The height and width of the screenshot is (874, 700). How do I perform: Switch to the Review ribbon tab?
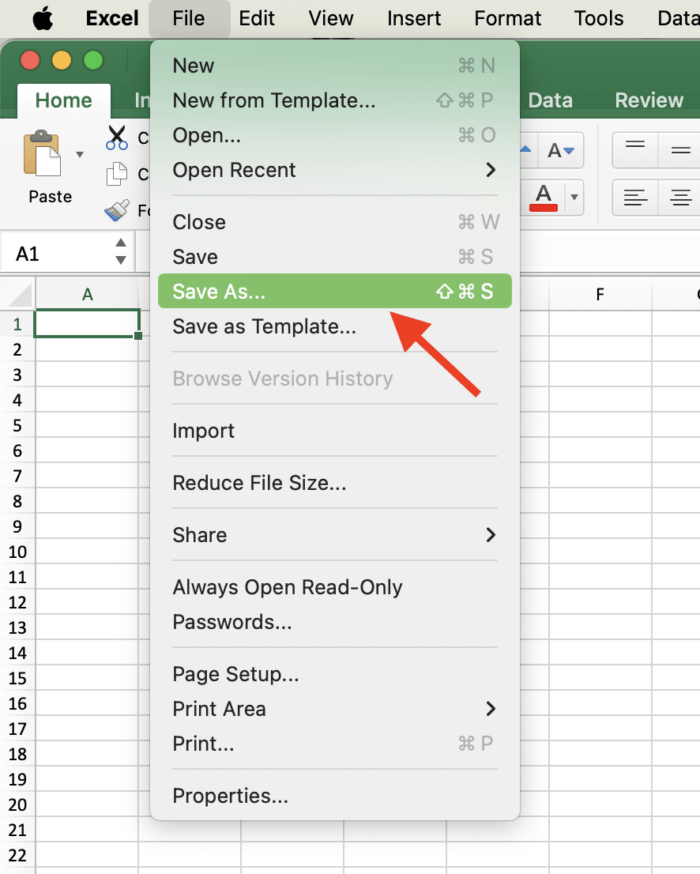[x=648, y=100]
